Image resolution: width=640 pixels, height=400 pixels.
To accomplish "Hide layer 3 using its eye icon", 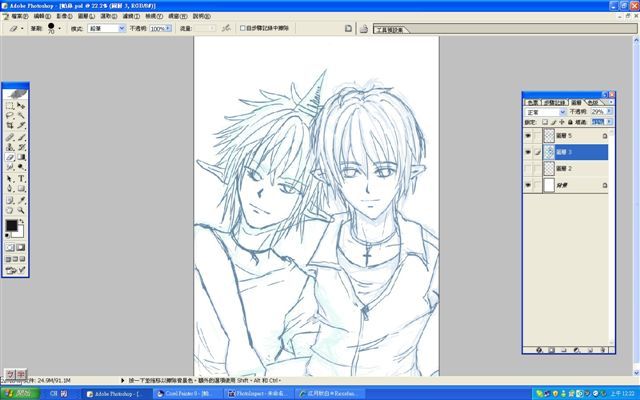I will (x=528, y=152).
